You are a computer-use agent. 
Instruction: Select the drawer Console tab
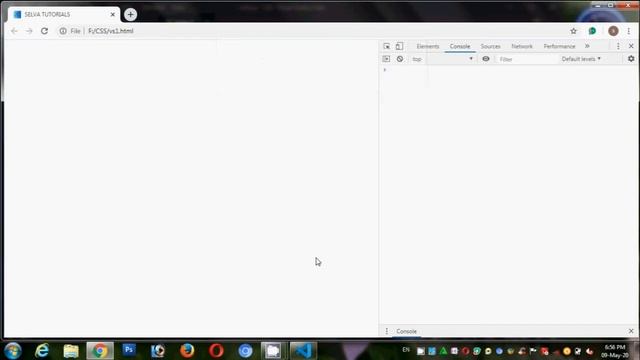click(x=407, y=331)
